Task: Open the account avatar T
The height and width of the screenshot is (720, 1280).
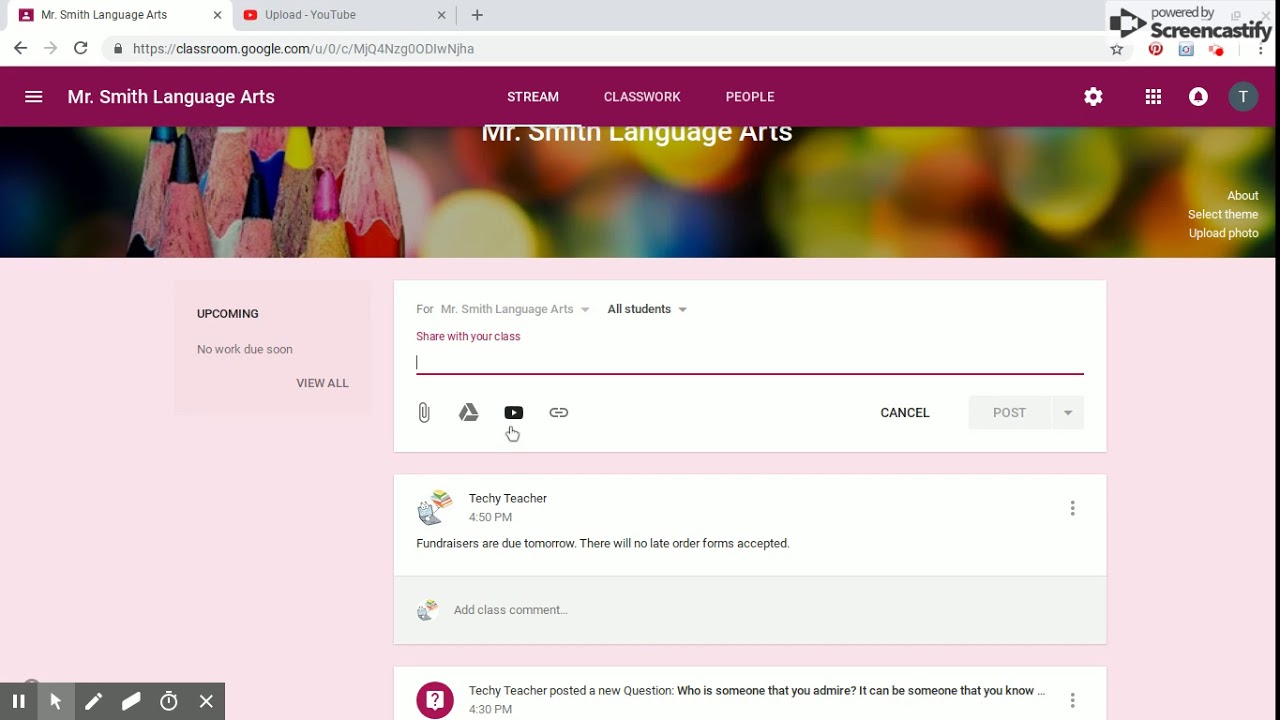Action: coord(1243,97)
